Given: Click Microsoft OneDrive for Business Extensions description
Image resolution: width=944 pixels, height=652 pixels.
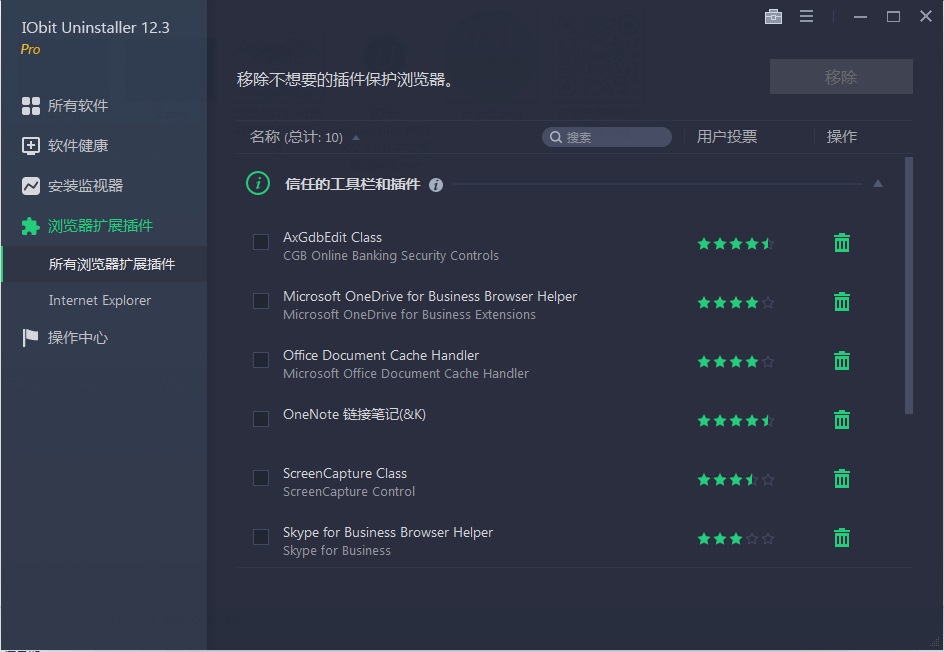Looking at the screenshot, I should tap(409, 315).
